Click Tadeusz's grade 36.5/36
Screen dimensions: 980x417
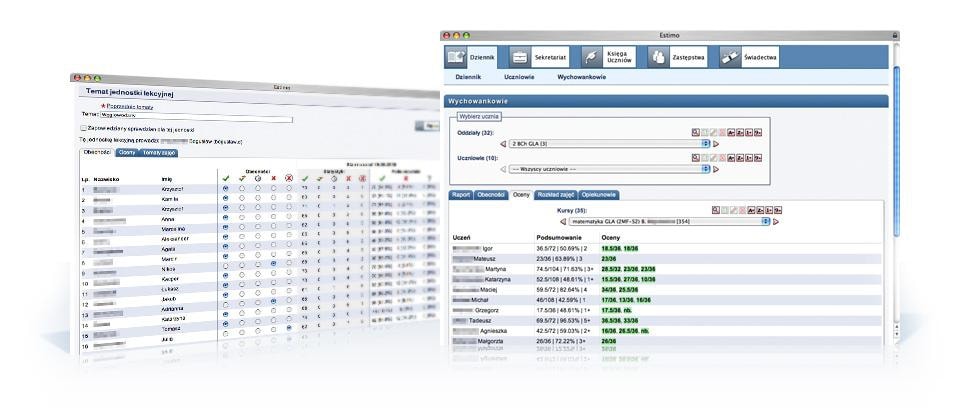[611, 320]
